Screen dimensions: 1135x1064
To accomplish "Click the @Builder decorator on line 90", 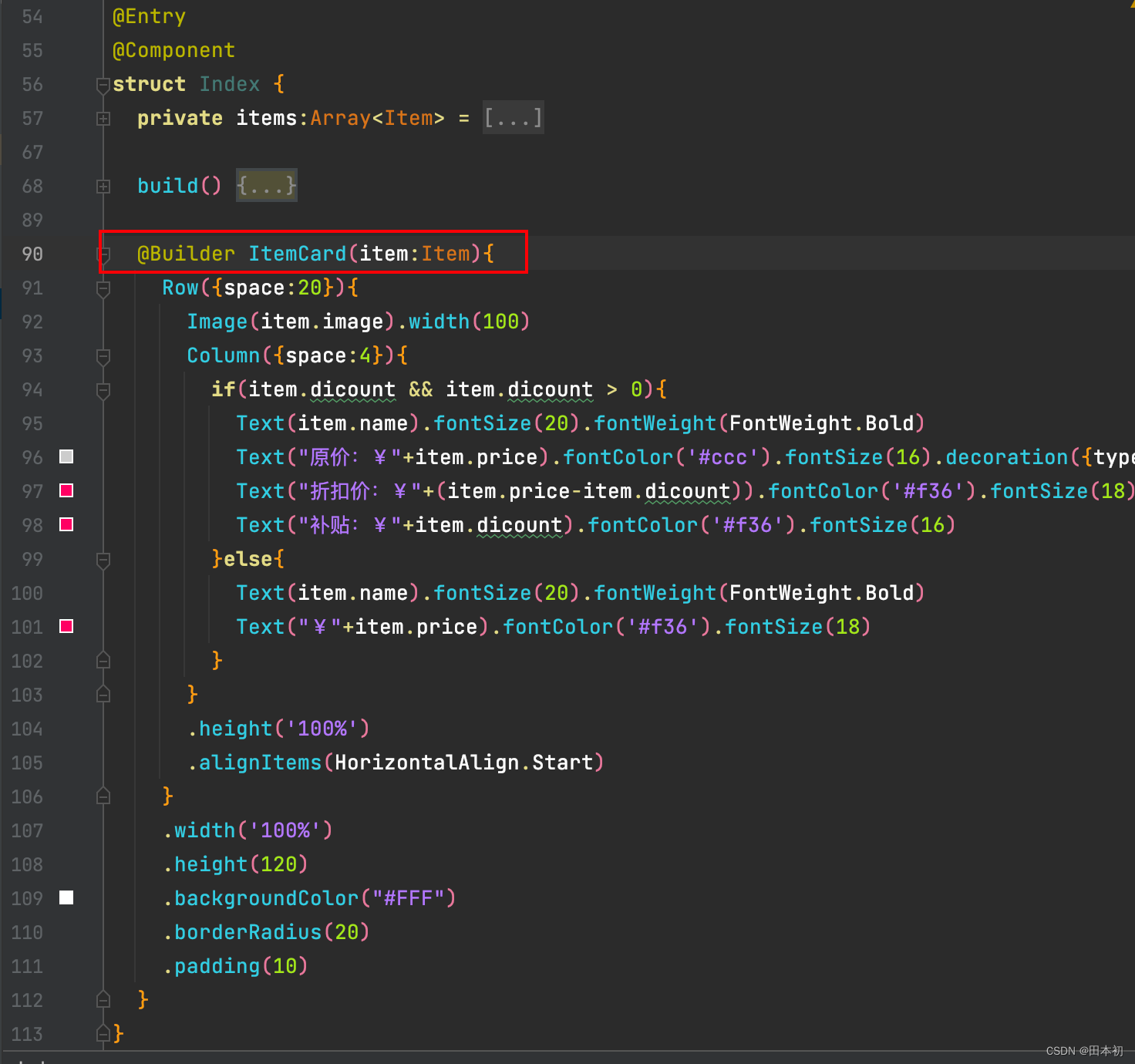I will click(186, 254).
